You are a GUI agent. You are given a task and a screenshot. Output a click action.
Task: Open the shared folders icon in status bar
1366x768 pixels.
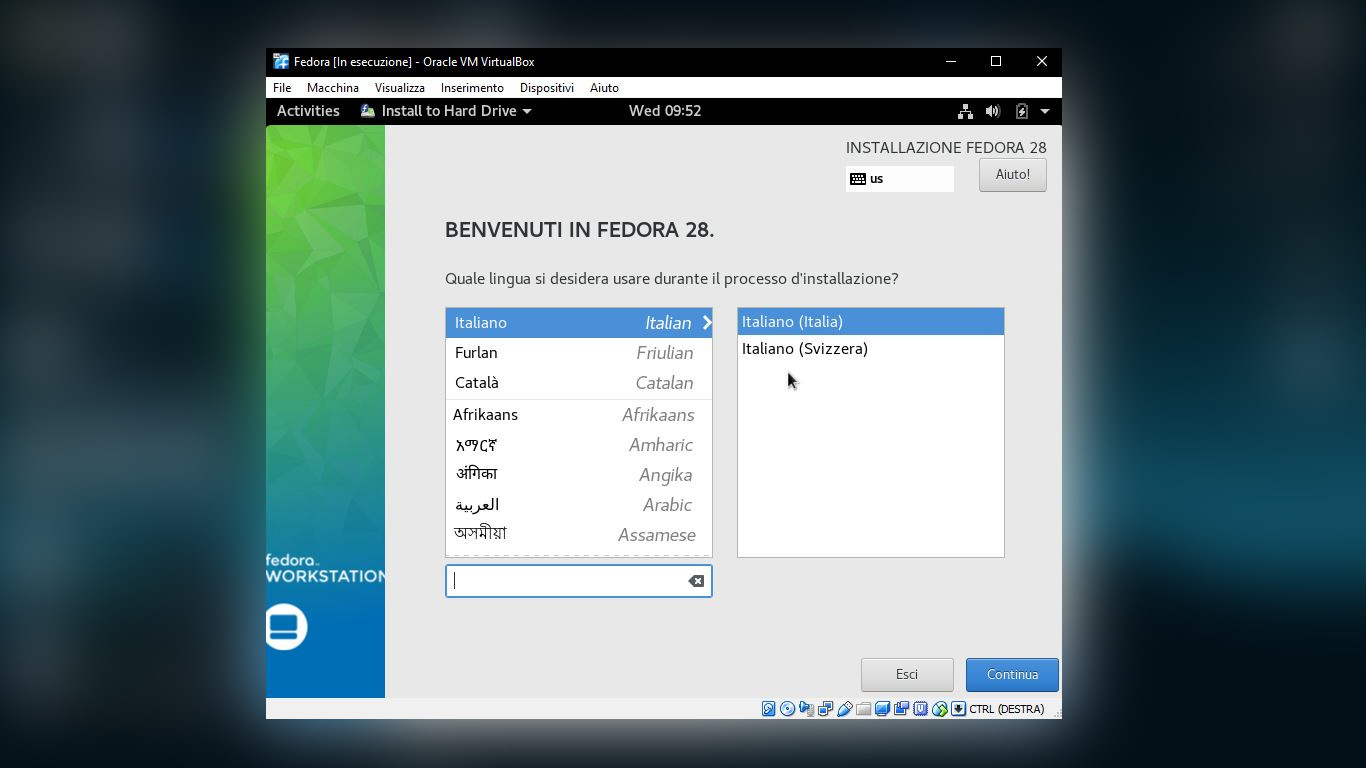click(x=863, y=708)
